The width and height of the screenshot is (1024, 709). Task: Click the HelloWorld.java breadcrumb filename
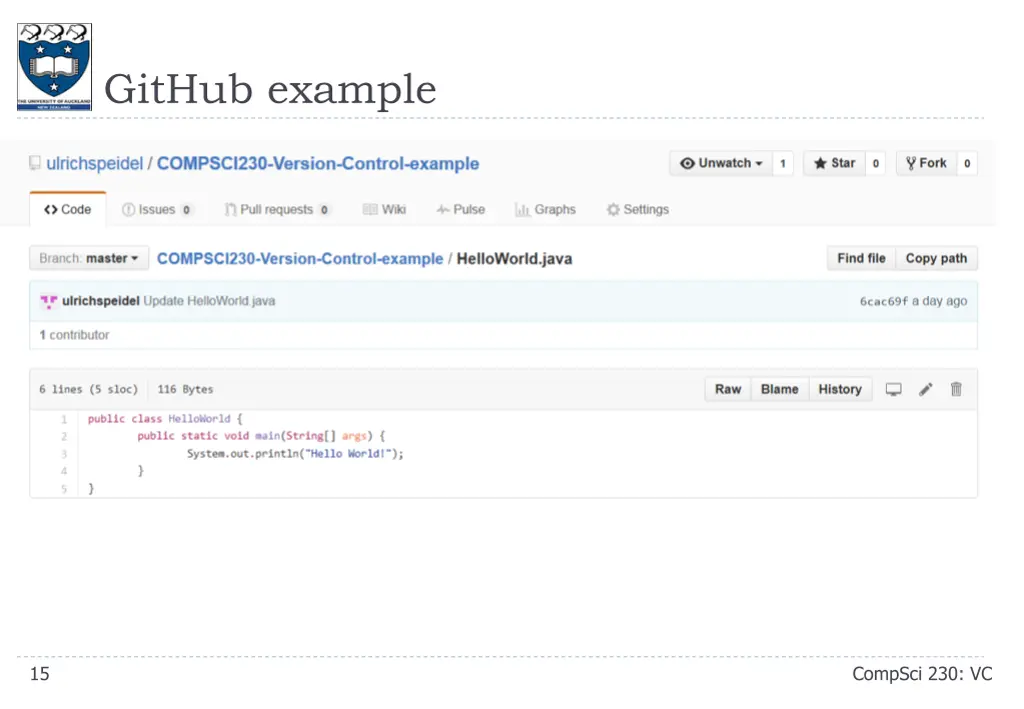(x=515, y=259)
